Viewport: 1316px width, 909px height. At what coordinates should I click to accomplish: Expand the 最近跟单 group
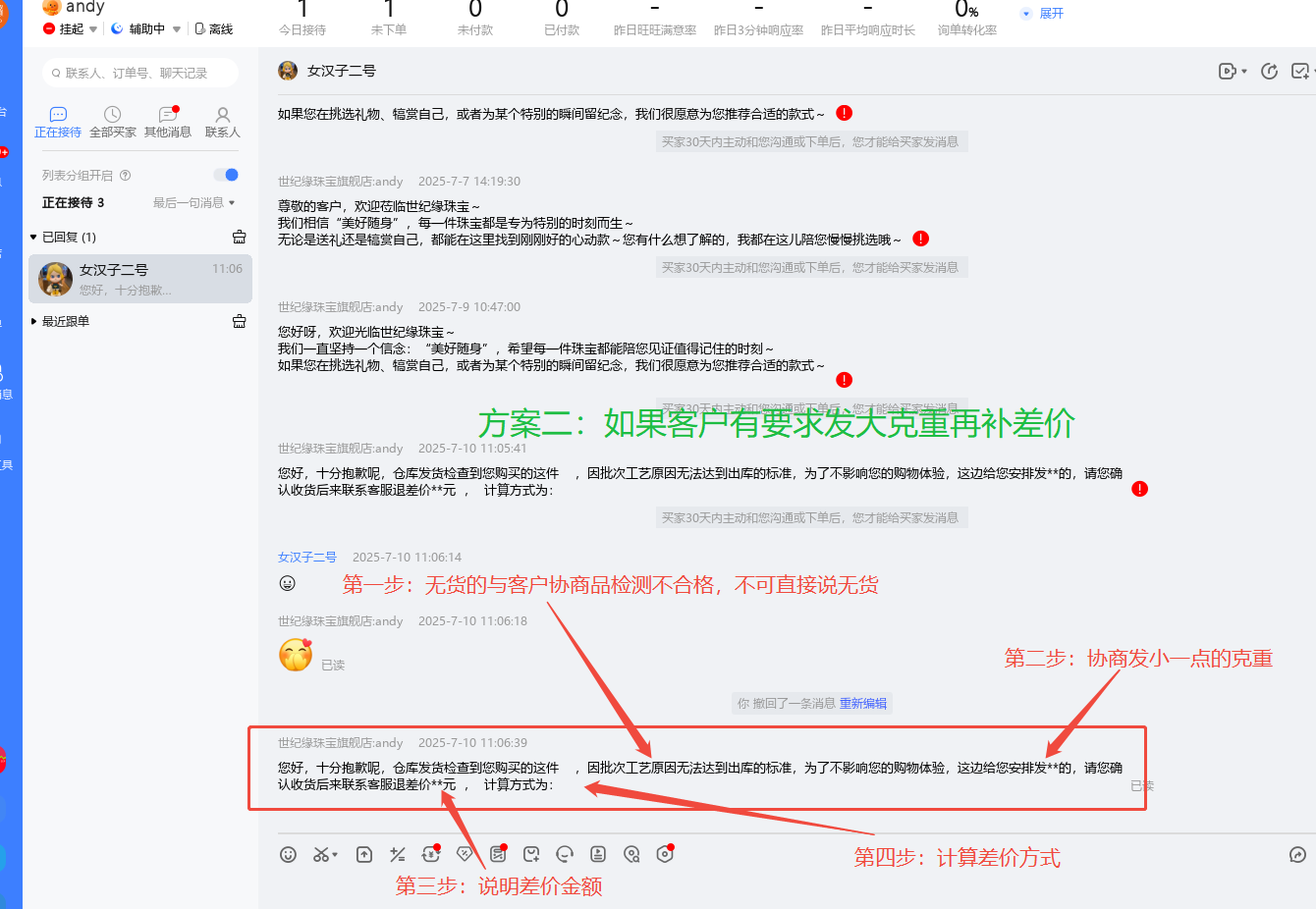[33, 321]
